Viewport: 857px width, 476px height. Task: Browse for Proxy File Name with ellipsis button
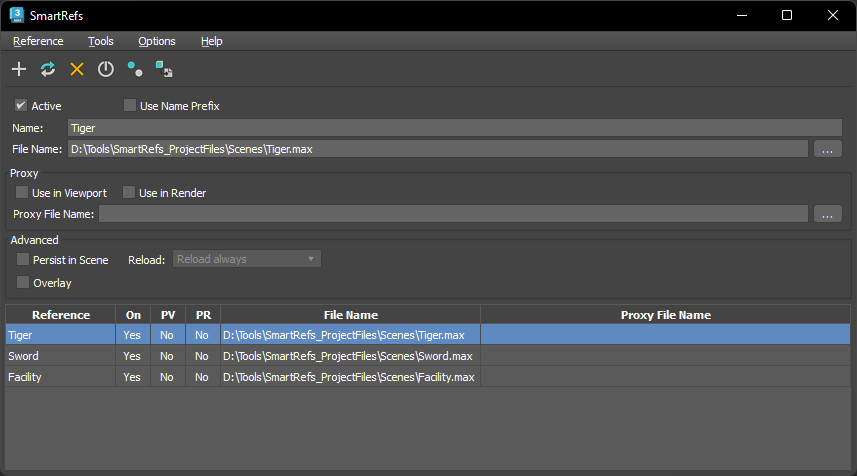(827, 214)
